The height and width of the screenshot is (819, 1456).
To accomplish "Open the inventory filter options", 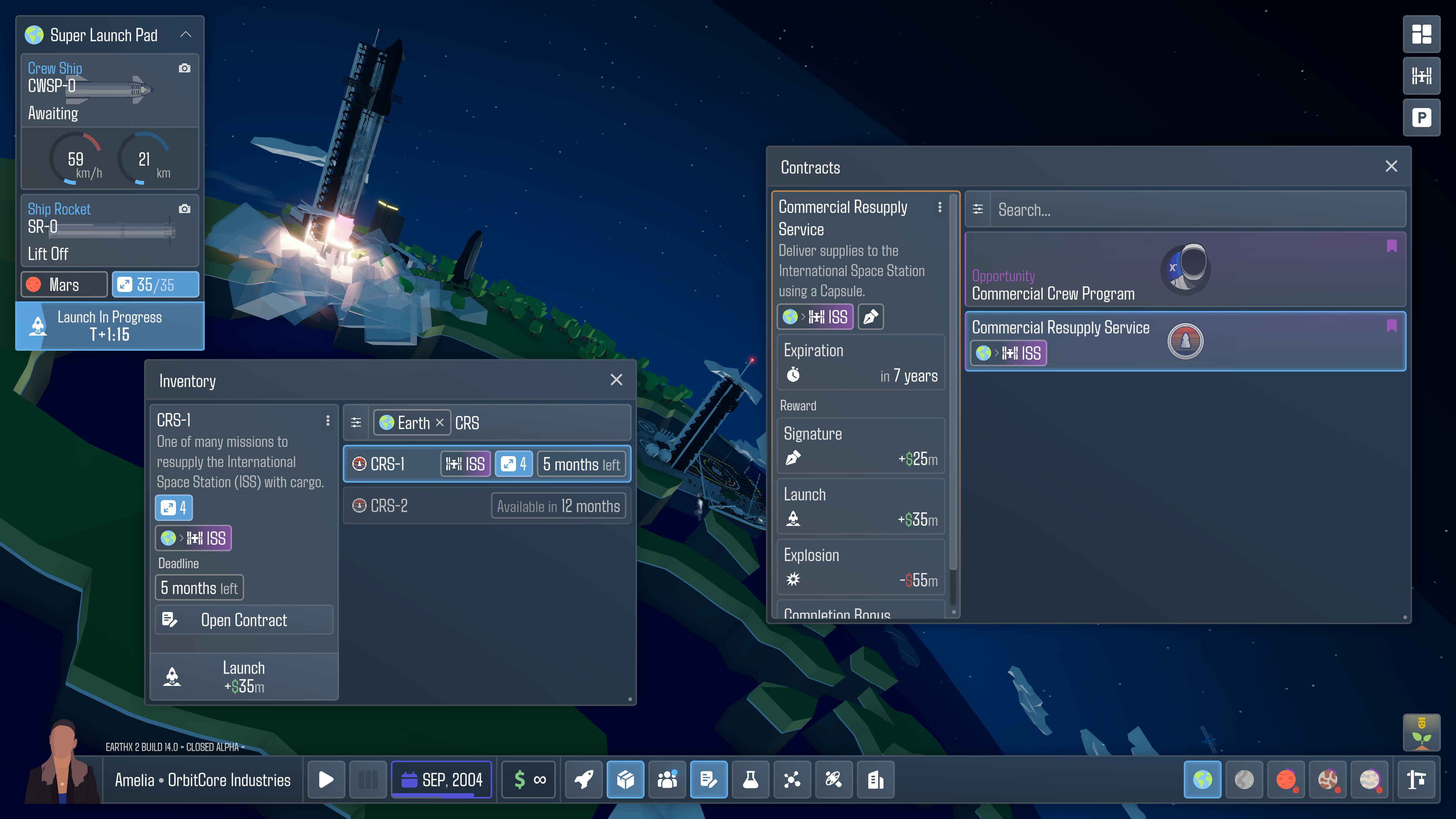I will point(356,422).
